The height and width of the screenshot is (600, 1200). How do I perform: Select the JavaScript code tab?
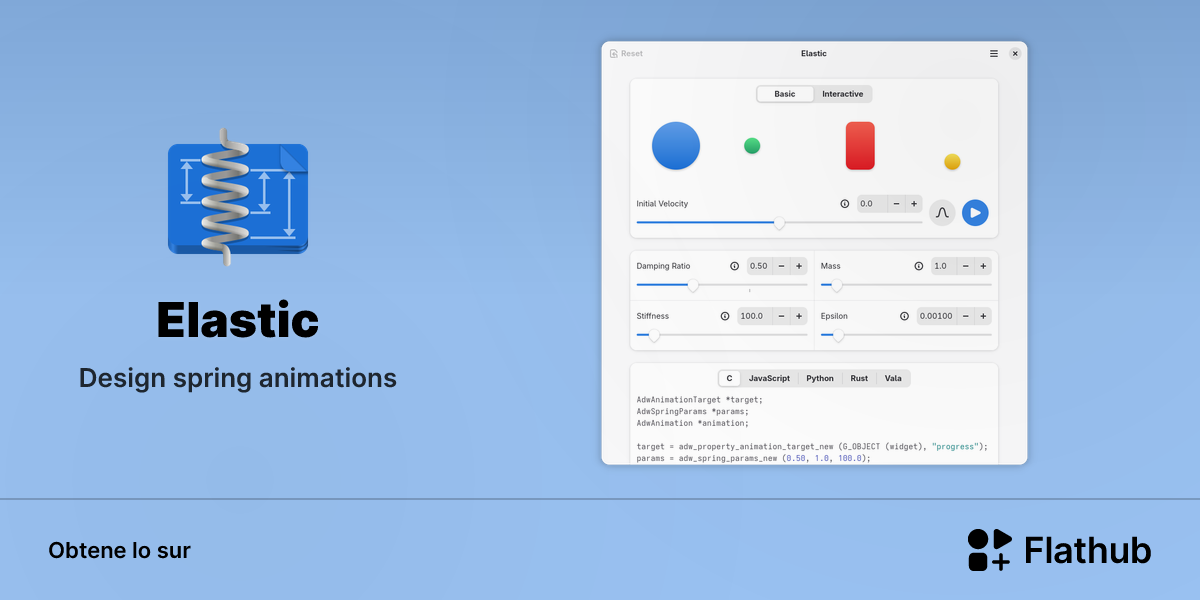tap(770, 378)
